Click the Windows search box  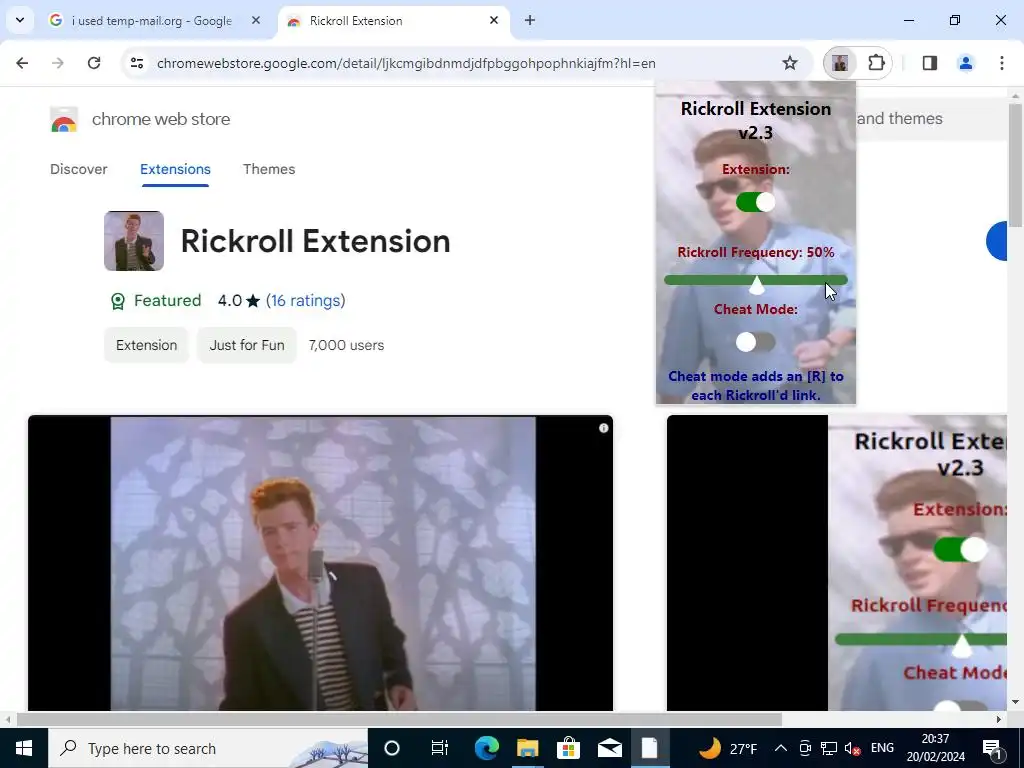(208, 748)
